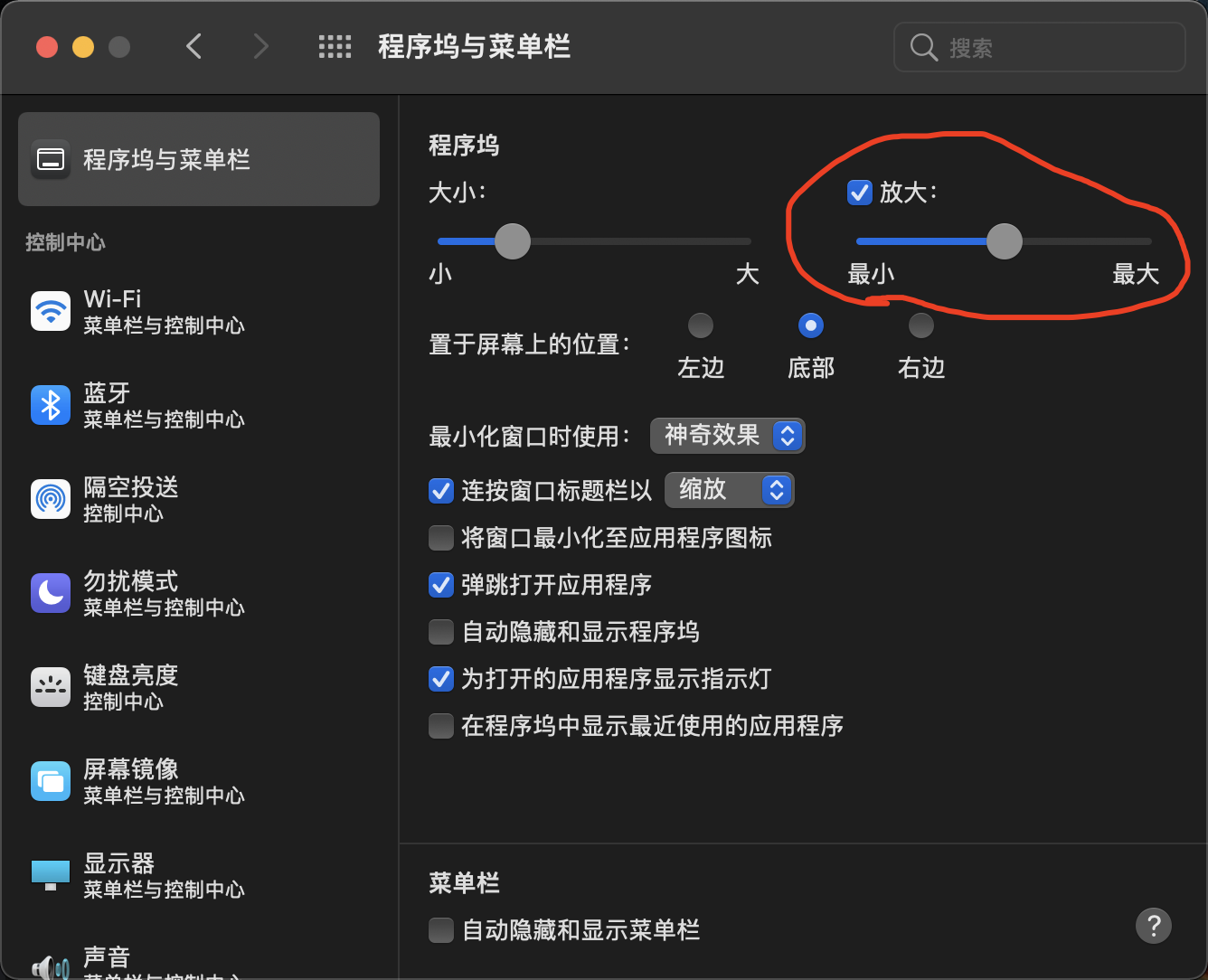Click the 最小化窗口时使用 label
Screen dimensions: 1208x980
[529, 437]
